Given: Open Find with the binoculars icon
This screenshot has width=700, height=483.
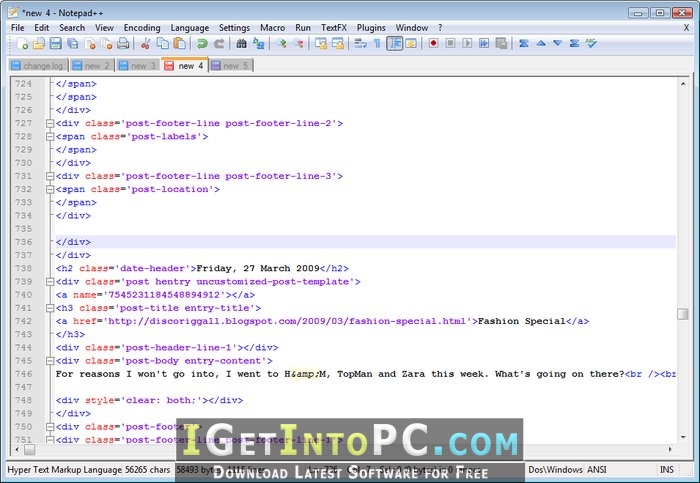Looking at the screenshot, I should pyautogui.click(x=242, y=43).
